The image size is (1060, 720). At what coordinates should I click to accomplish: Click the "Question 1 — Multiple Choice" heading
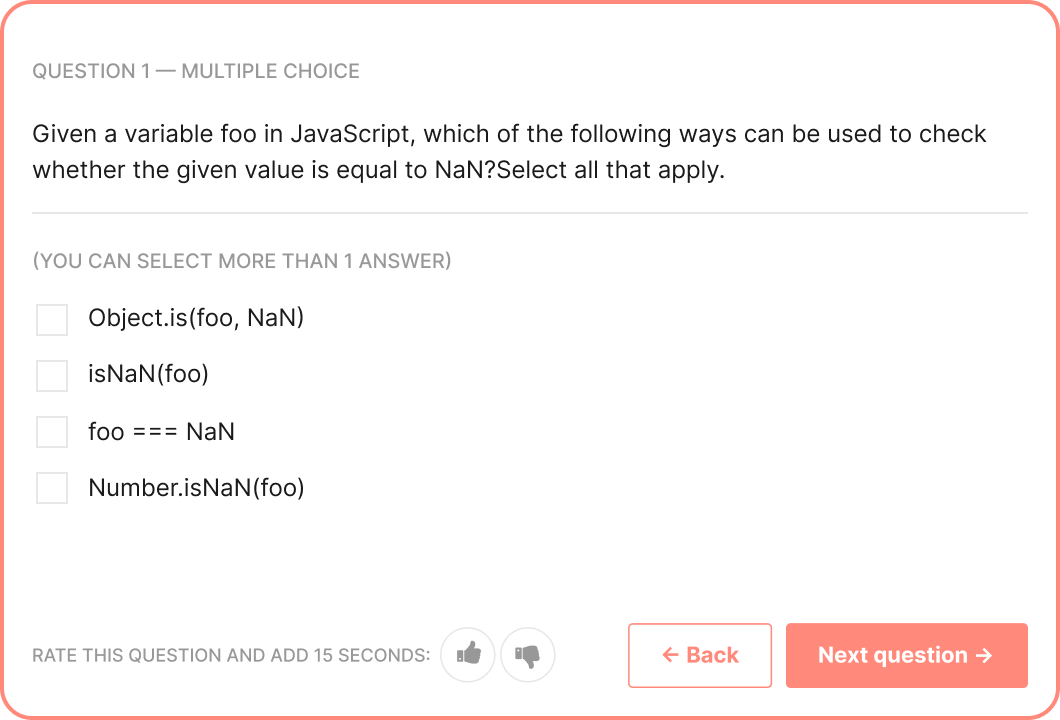[x=196, y=71]
